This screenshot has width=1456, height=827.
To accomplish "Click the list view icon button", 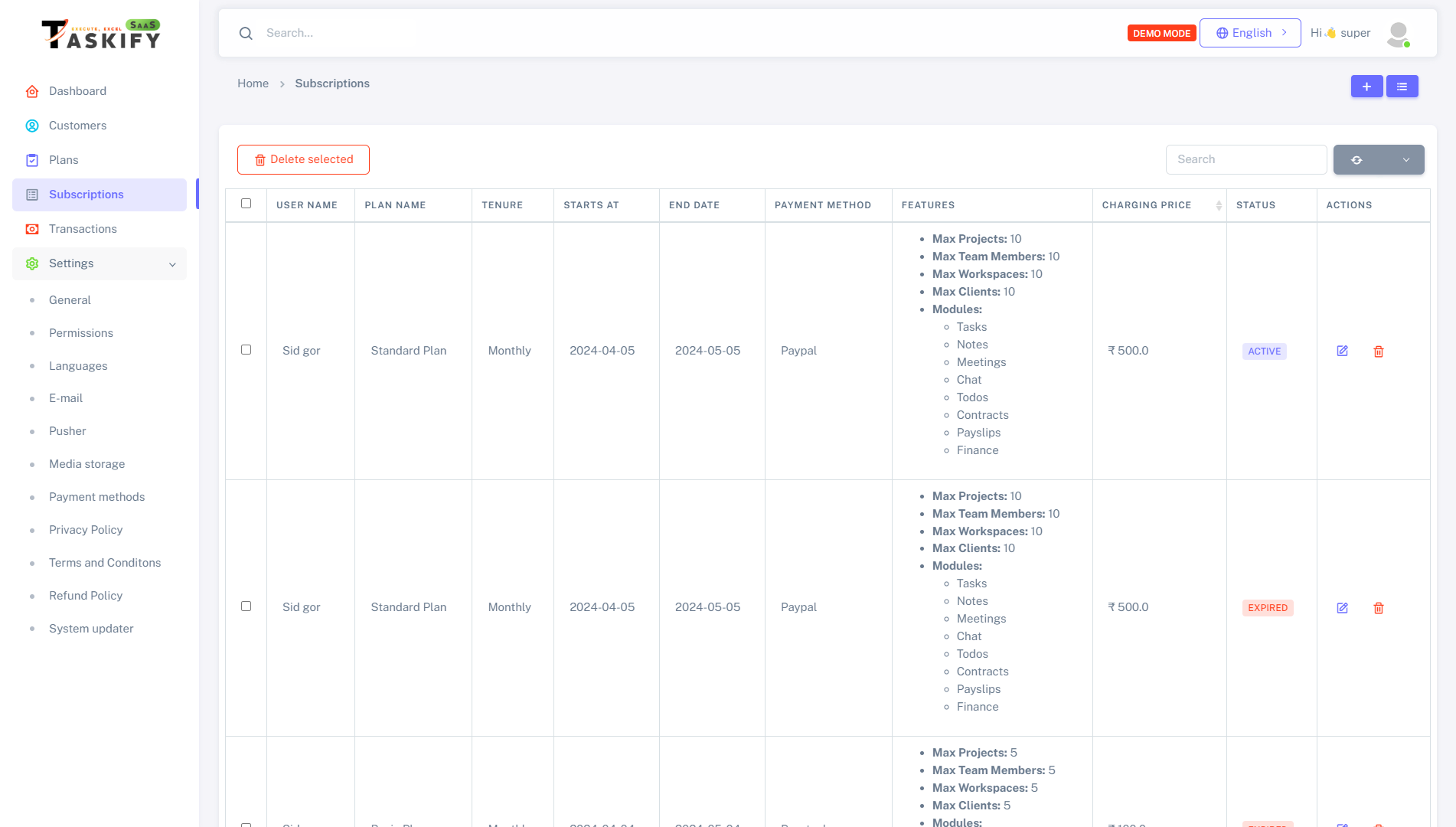I will [1402, 87].
